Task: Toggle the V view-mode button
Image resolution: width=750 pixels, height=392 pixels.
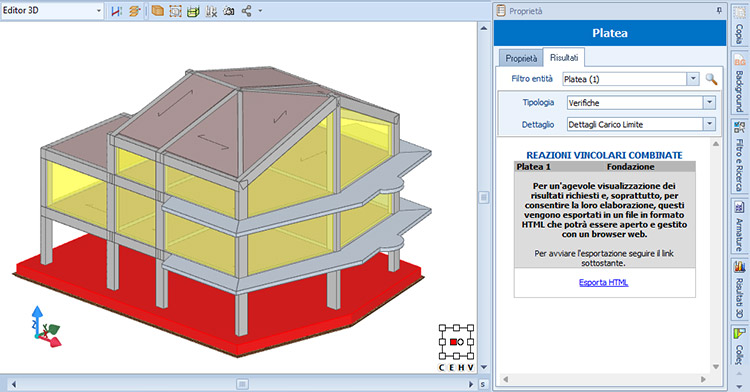Action: point(470,367)
